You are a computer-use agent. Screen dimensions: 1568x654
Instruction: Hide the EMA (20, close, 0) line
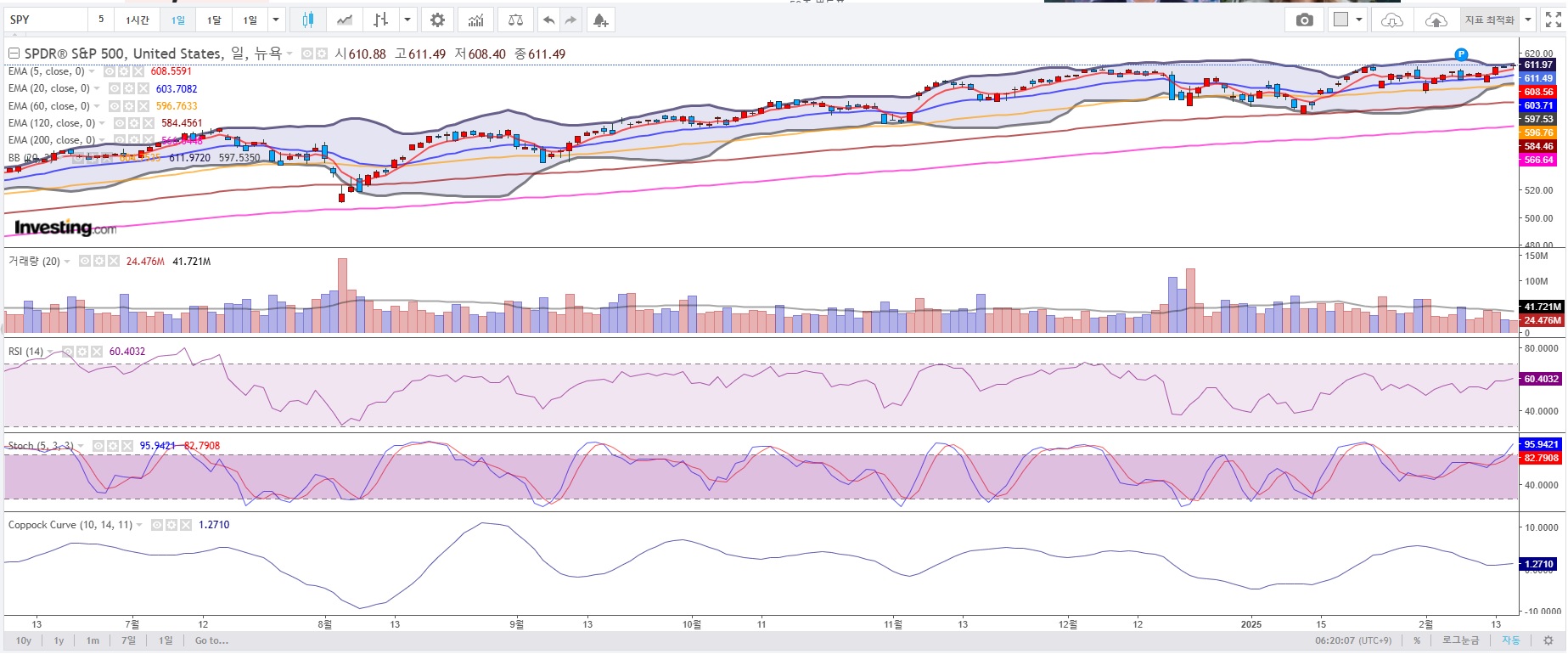114,88
